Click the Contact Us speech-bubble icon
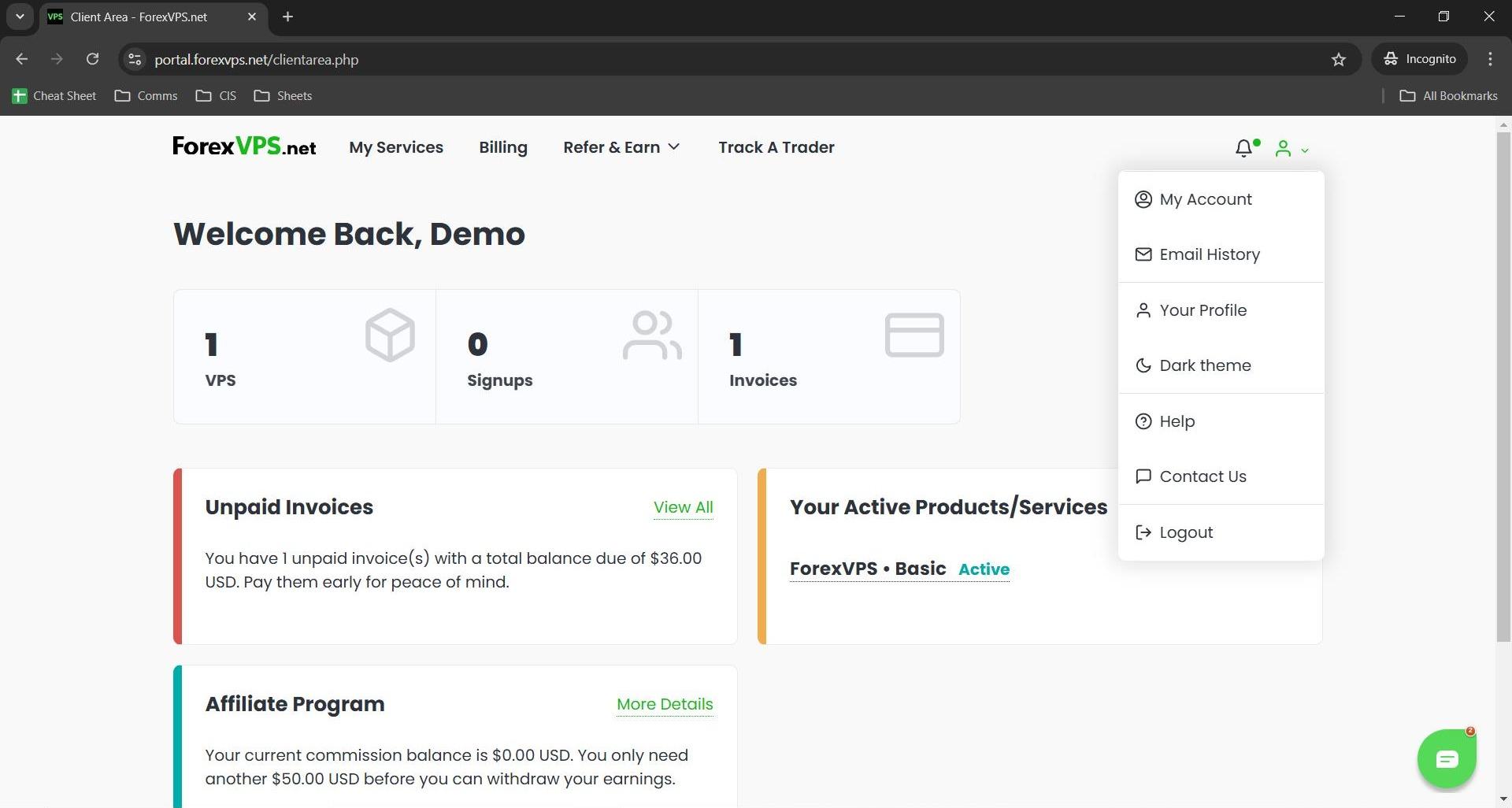The image size is (1512, 808). tap(1143, 476)
